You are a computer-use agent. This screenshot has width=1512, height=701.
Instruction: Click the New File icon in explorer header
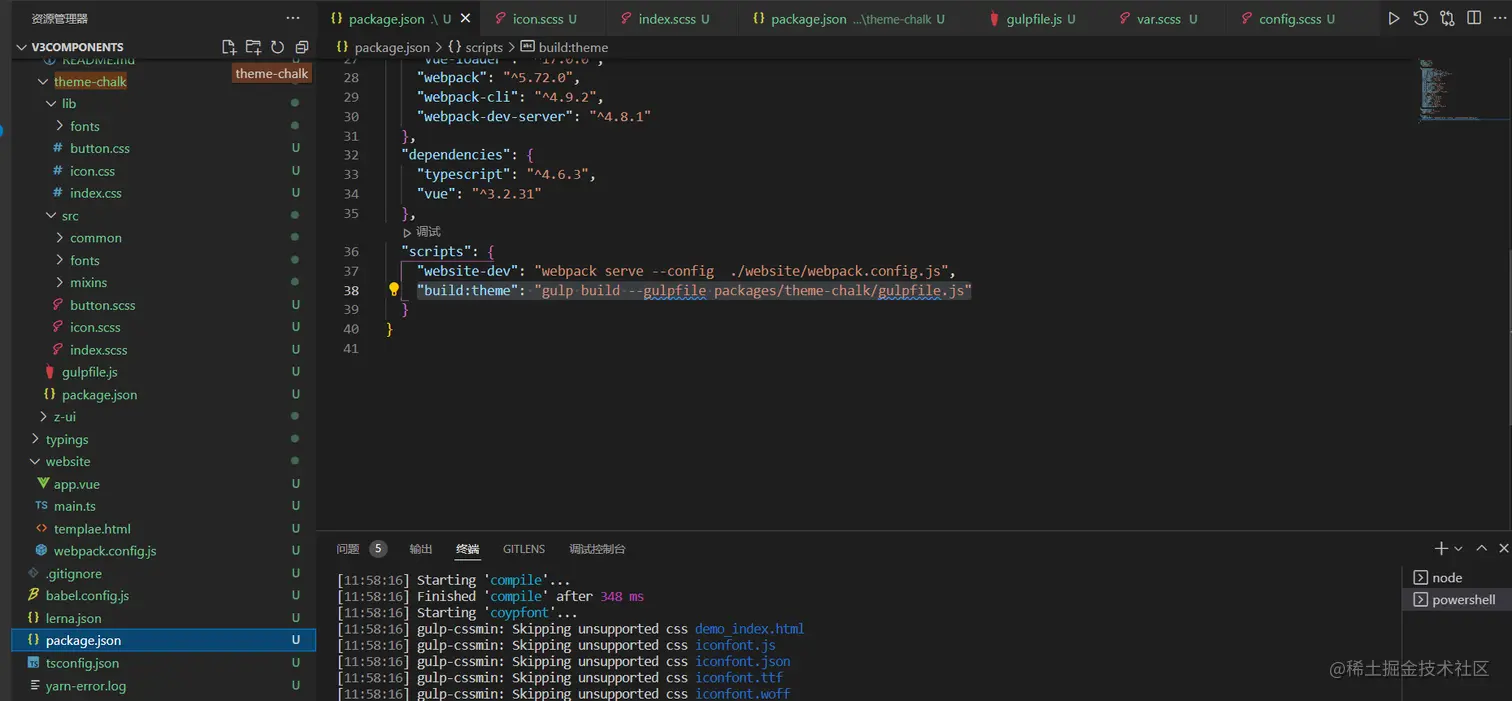[229, 47]
